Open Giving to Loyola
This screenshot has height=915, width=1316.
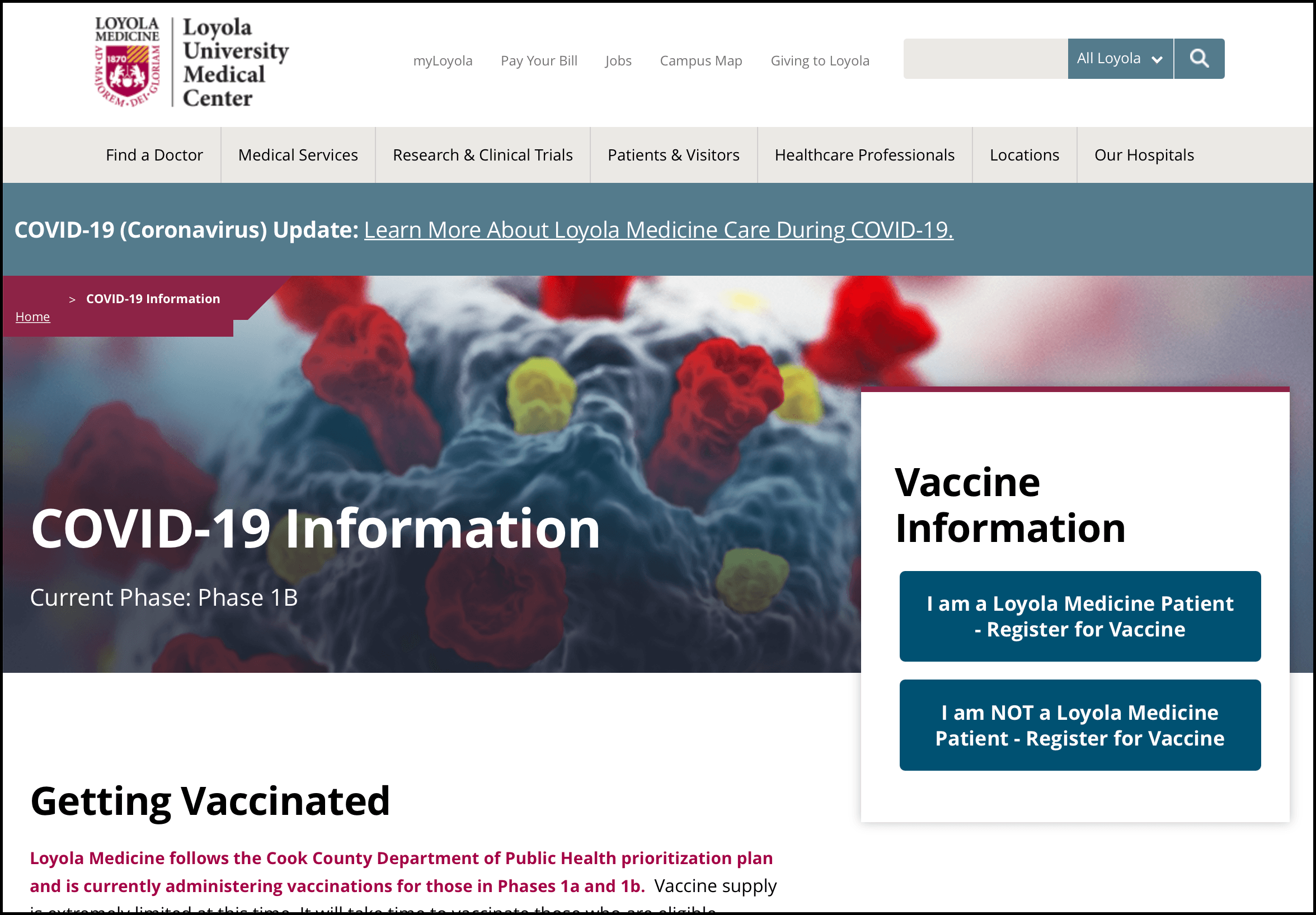(x=820, y=61)
